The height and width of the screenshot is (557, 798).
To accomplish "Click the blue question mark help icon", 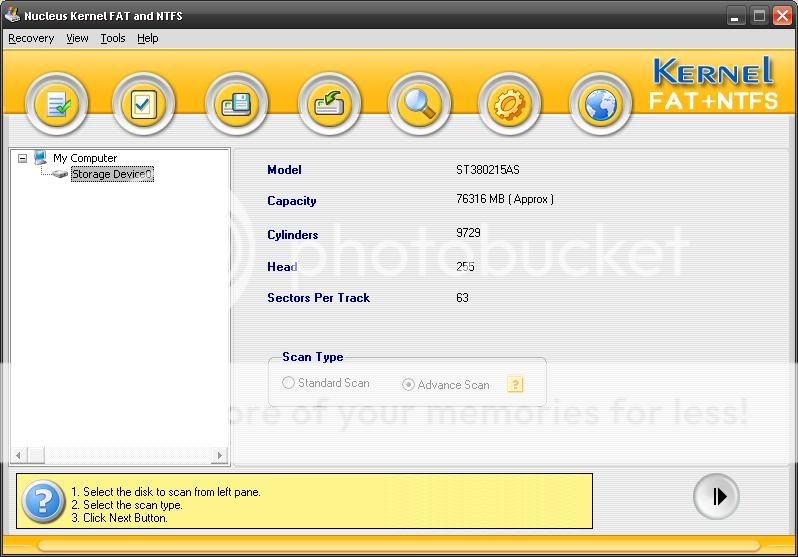I will pyautogui.click(x=43, y=502).
